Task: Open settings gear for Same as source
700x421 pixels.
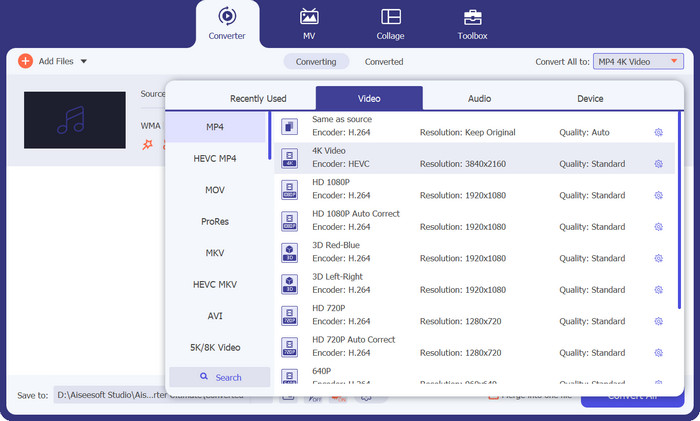Action: click(658, 132)
